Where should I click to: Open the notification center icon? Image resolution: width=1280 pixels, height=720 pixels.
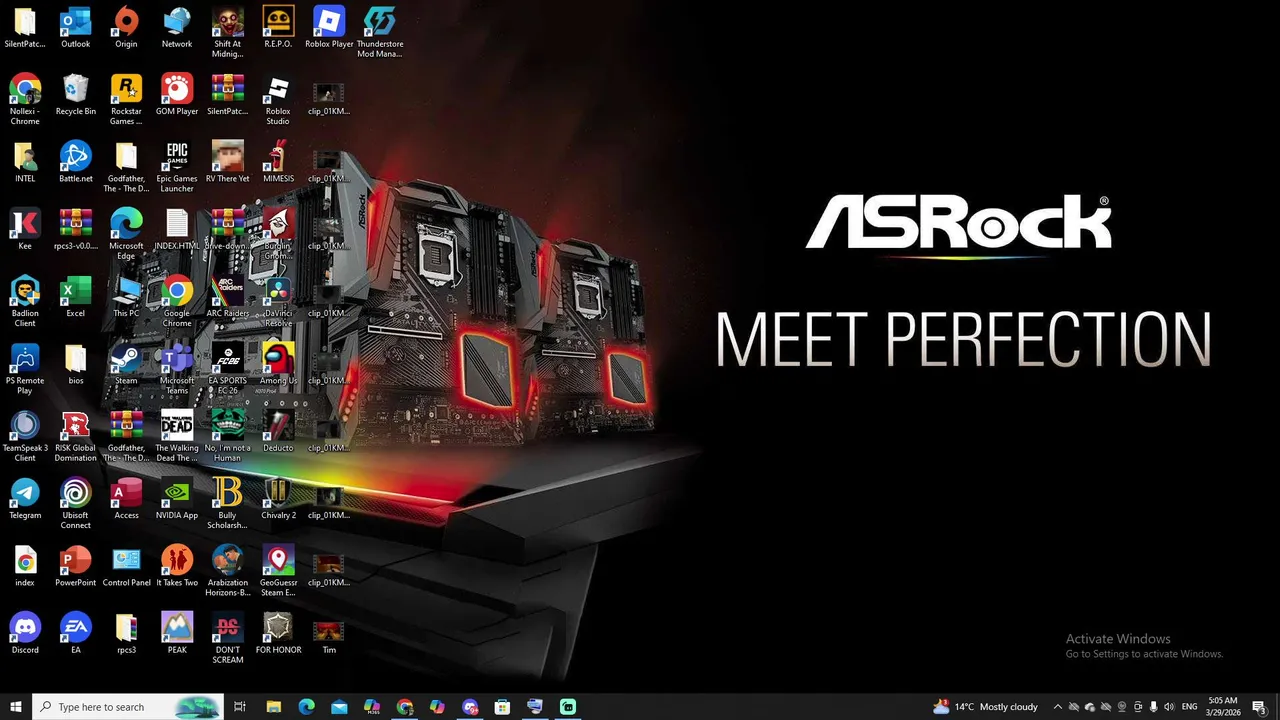click(x=1260, y=707)
